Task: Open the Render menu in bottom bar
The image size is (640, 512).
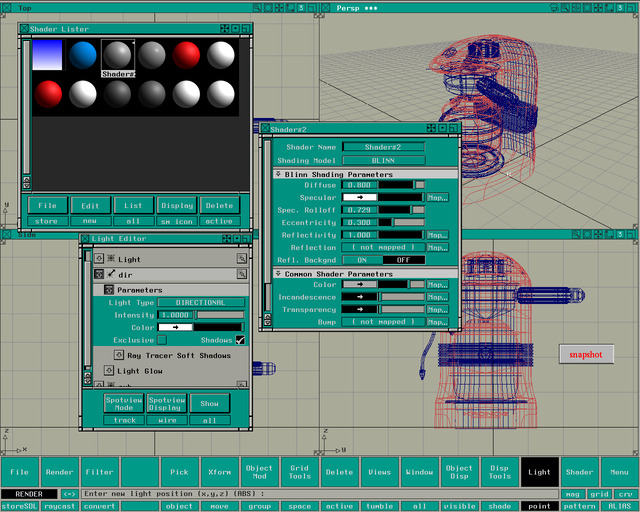Action: click(60, 472)
